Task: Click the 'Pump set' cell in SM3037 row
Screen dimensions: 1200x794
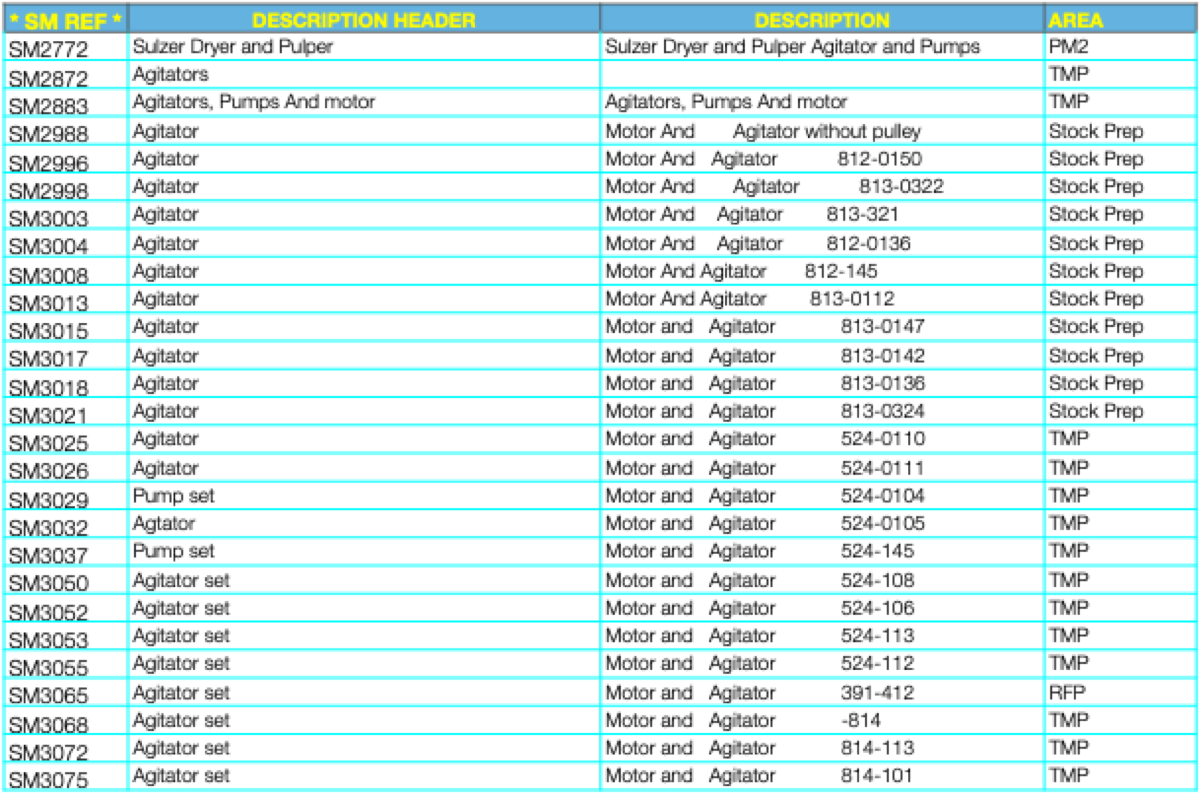Action: click(x=364, y=551)
